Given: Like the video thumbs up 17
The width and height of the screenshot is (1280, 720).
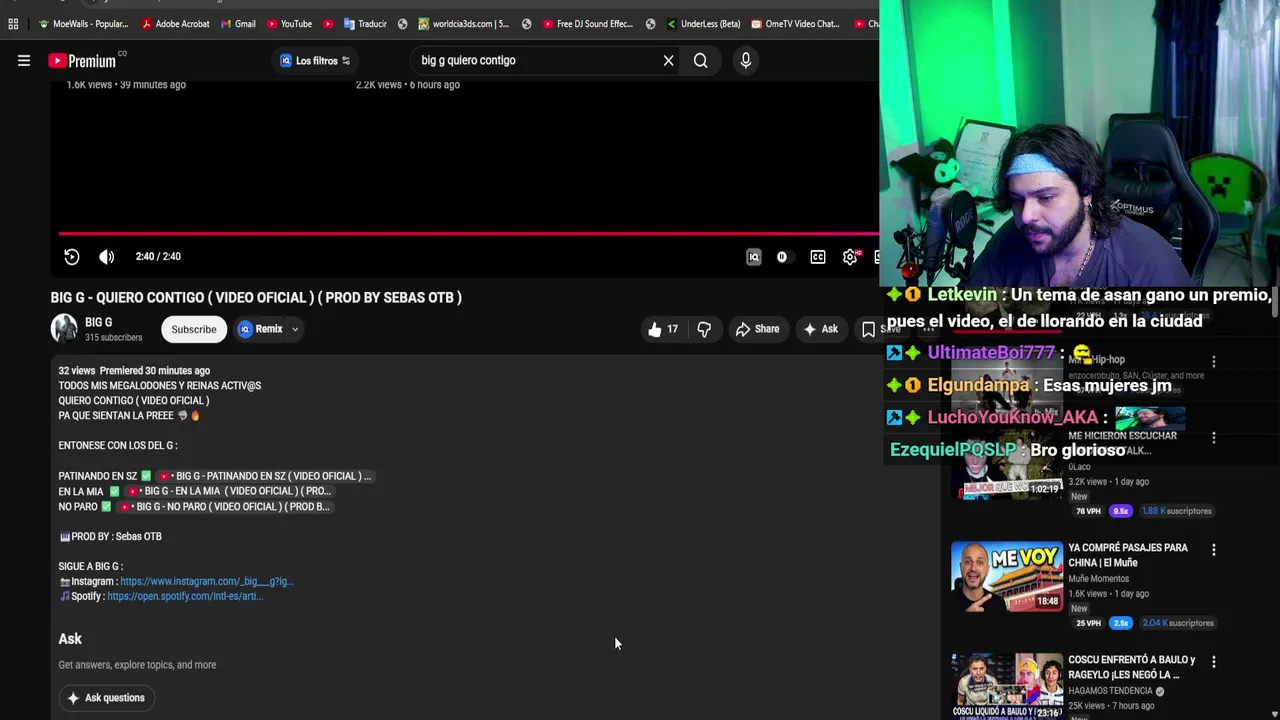Looking at the screenshot, I should 664,329.
